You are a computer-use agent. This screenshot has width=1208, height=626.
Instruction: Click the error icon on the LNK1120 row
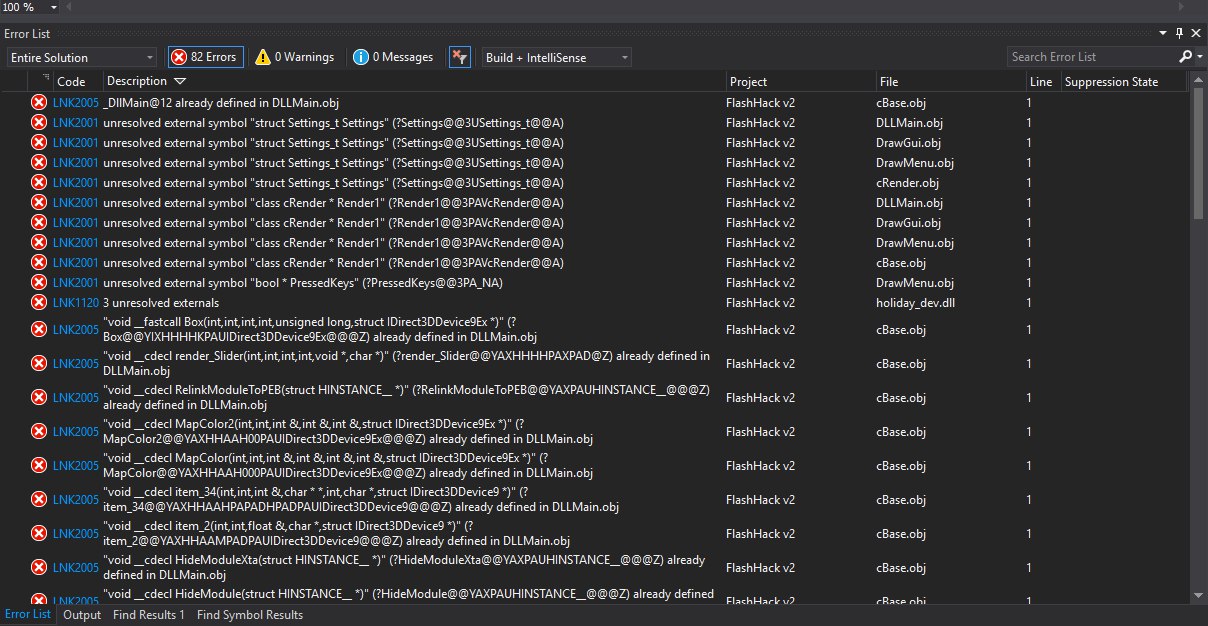(x=39, y=302)
